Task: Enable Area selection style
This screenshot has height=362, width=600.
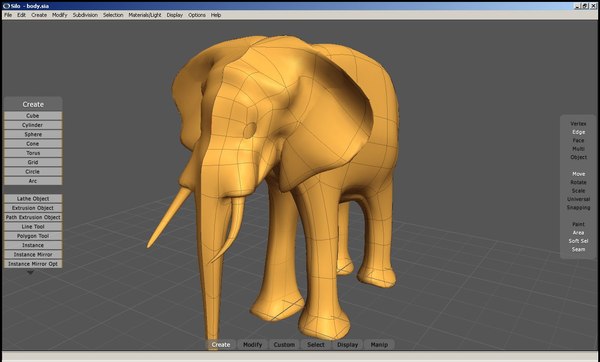Action: point(578,233)
